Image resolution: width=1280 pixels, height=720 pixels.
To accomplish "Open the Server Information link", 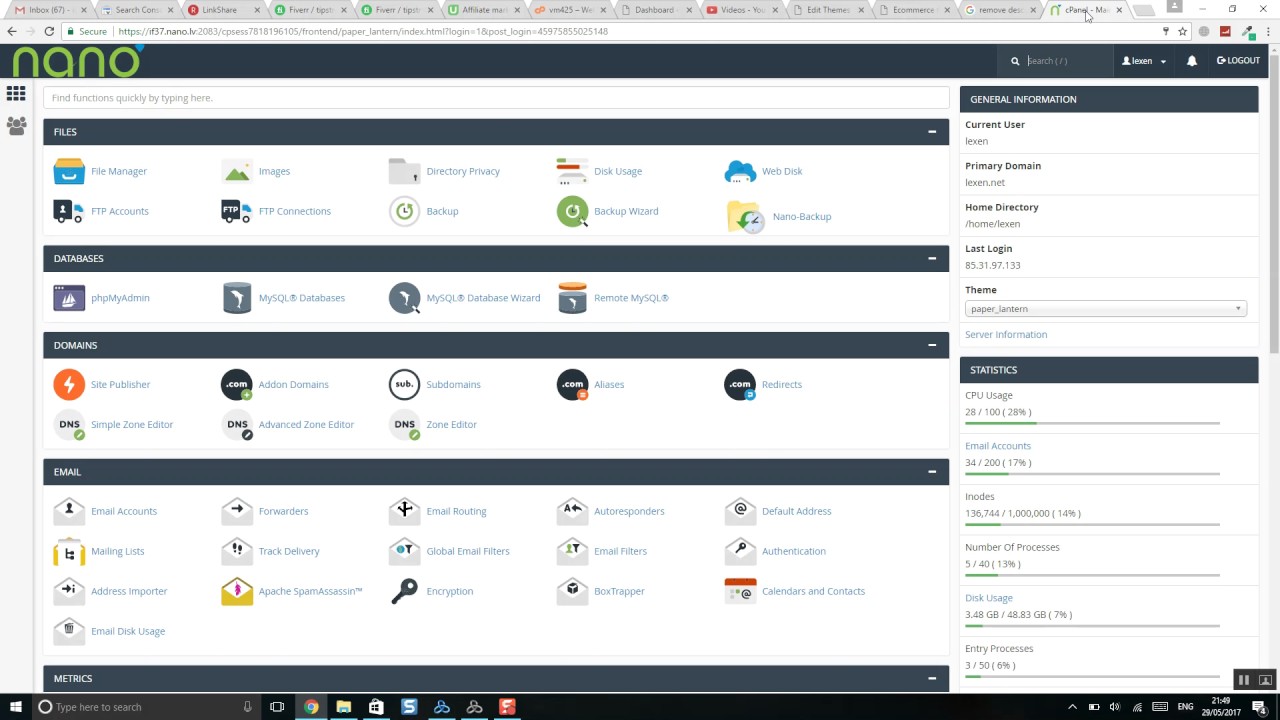I will [x=1006, y=335].
